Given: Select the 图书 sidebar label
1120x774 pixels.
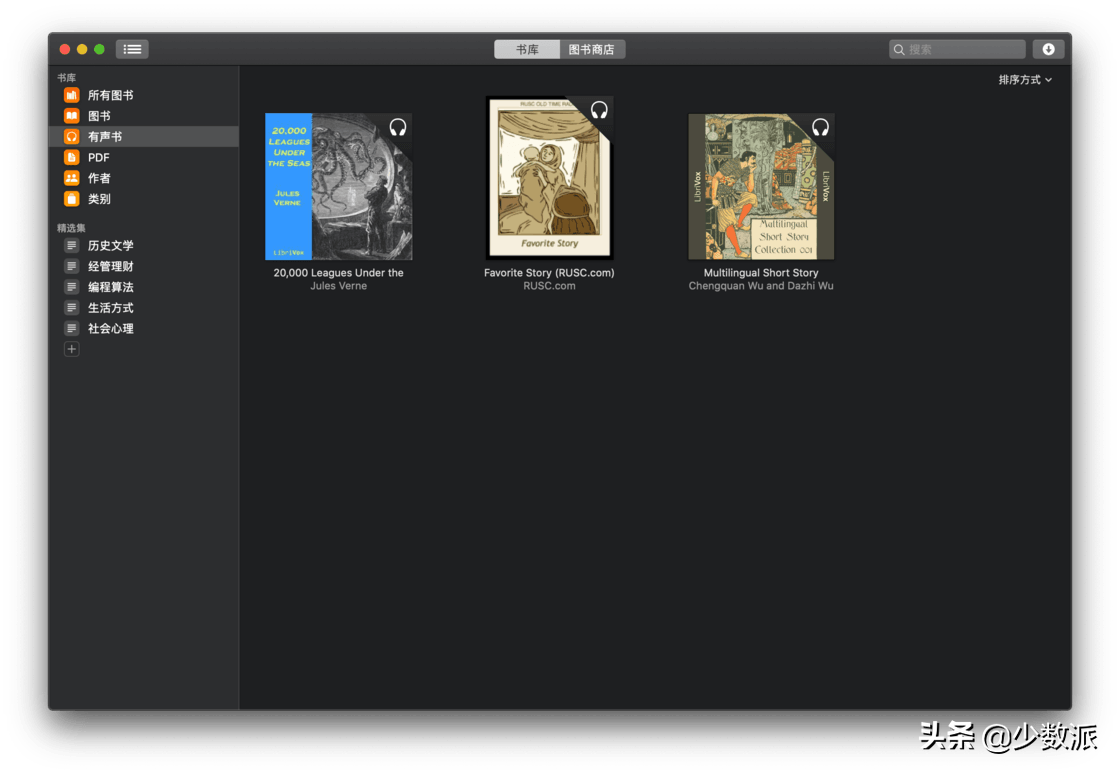Looking at the screenshot, I should pyautogui.click(x=99, y=116).
